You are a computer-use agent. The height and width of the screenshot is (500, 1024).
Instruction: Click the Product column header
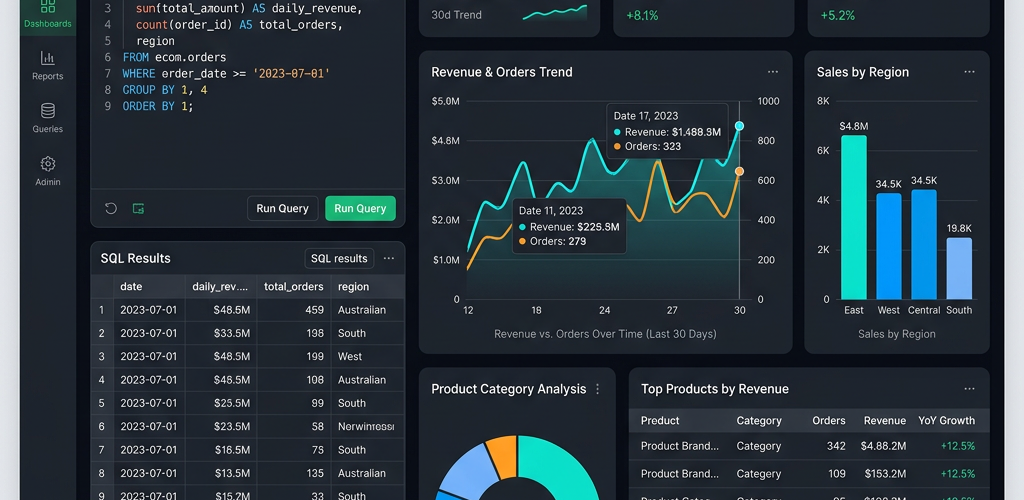[660, 420]
